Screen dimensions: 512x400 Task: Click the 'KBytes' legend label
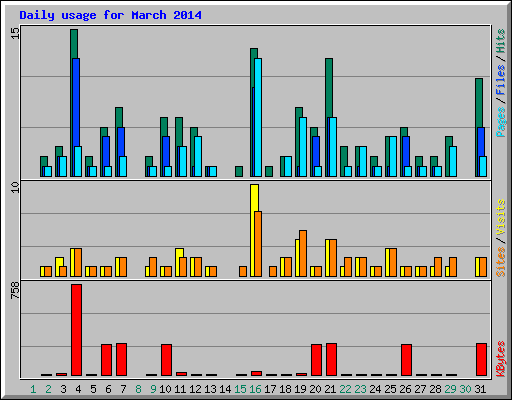tap(501, 359)
